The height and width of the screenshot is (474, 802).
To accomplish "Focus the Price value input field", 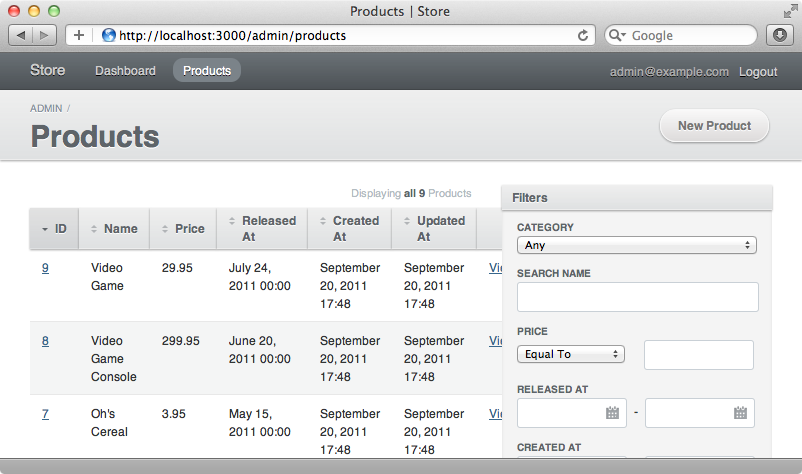I will point(699,355).
